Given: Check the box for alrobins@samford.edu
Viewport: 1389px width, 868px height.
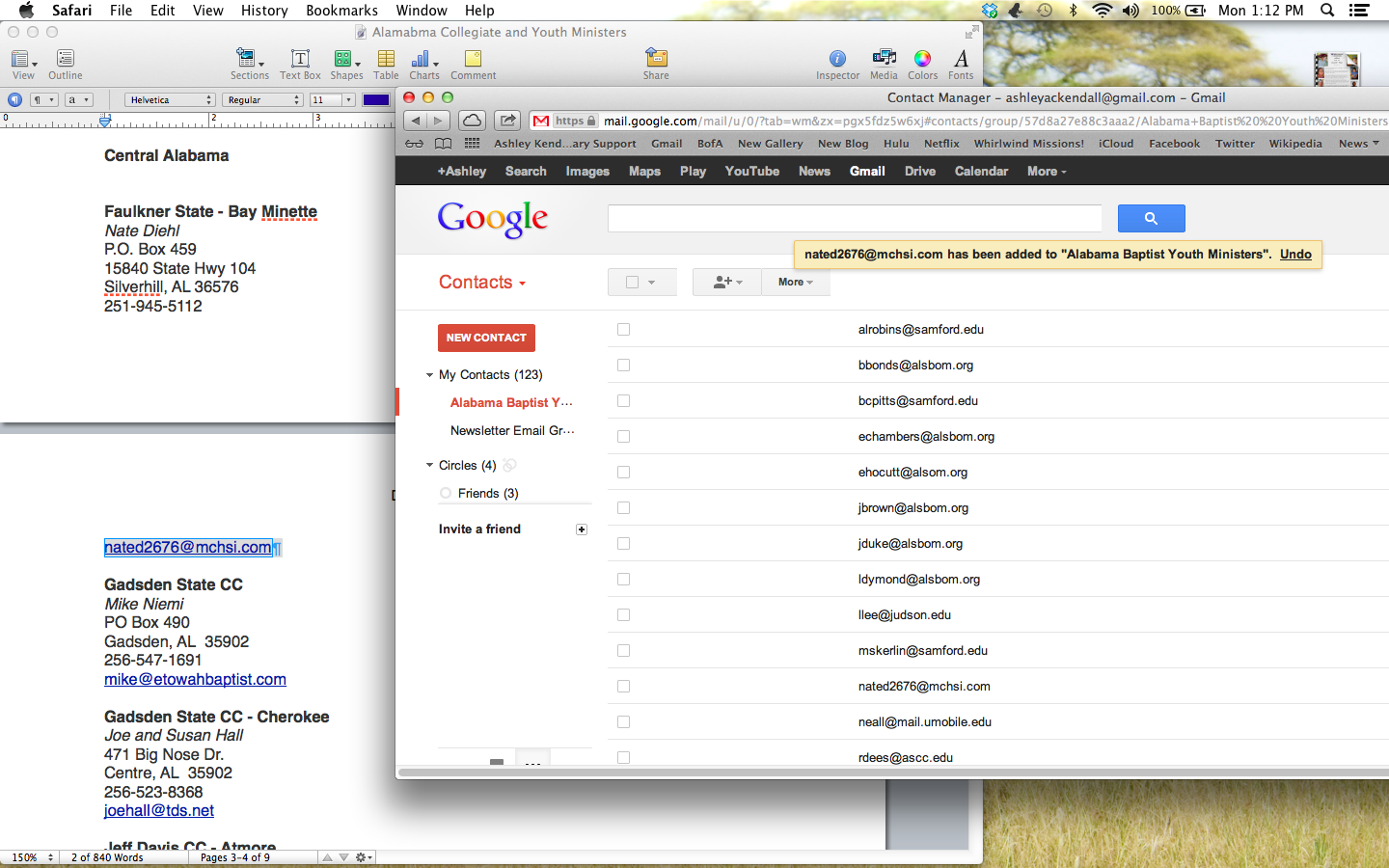Looking at the screenshot, I should pyautogui.click(x=623, y=330).
